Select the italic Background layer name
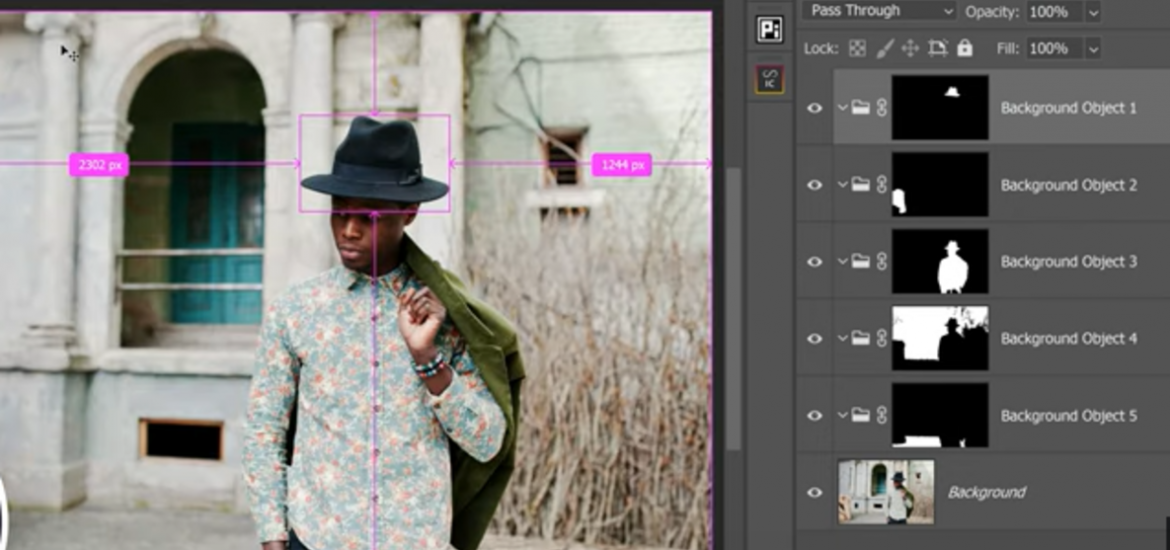 986,493
